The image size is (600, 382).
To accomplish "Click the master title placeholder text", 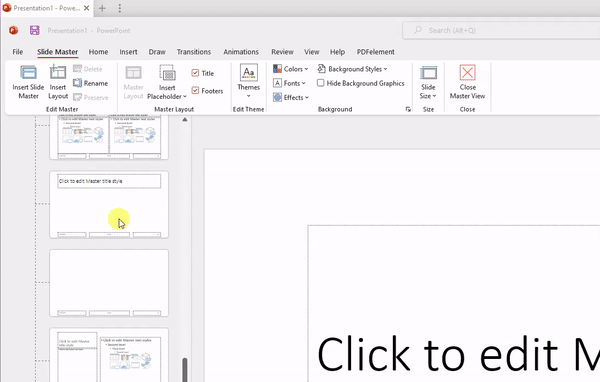I will coord(458,354).
